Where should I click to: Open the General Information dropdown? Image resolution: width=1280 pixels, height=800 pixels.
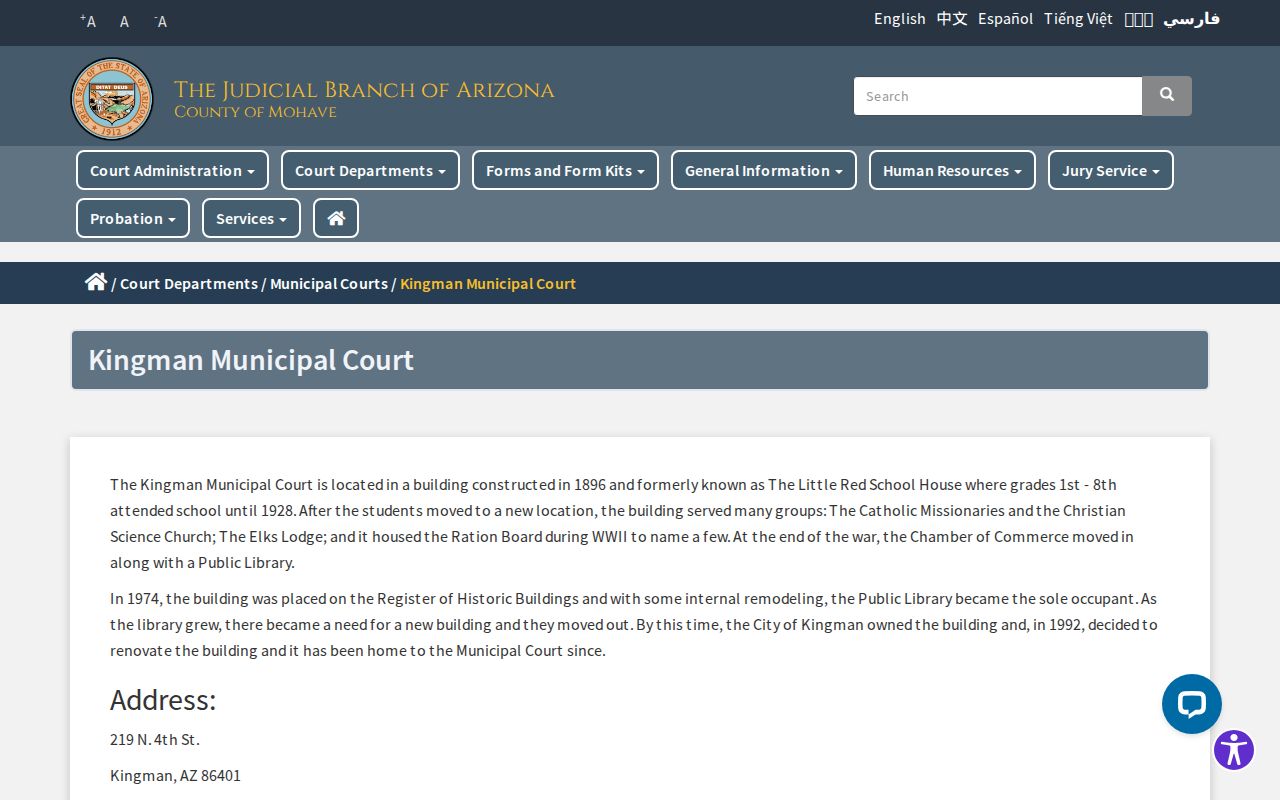click(764, 170)
